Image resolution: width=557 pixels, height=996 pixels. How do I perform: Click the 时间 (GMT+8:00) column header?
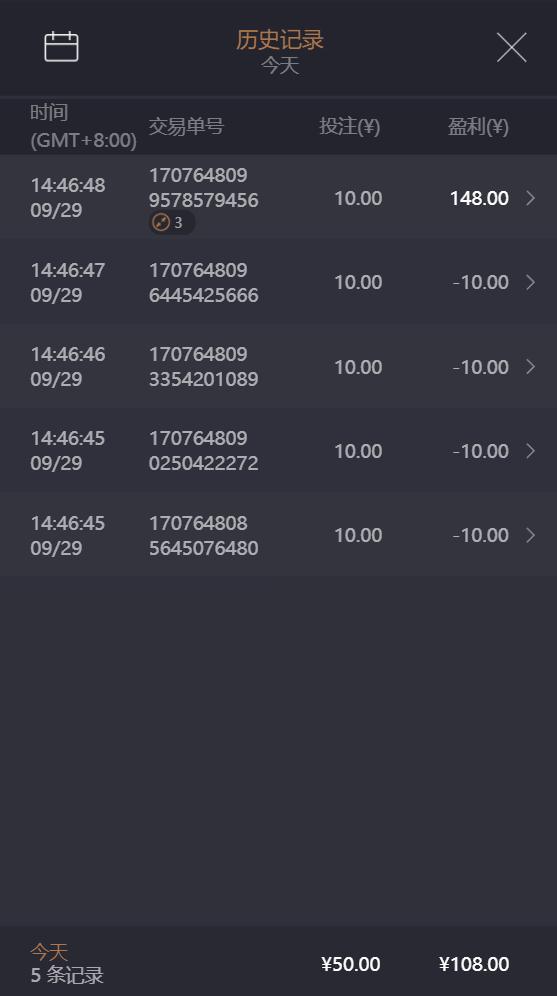(83, 126)
